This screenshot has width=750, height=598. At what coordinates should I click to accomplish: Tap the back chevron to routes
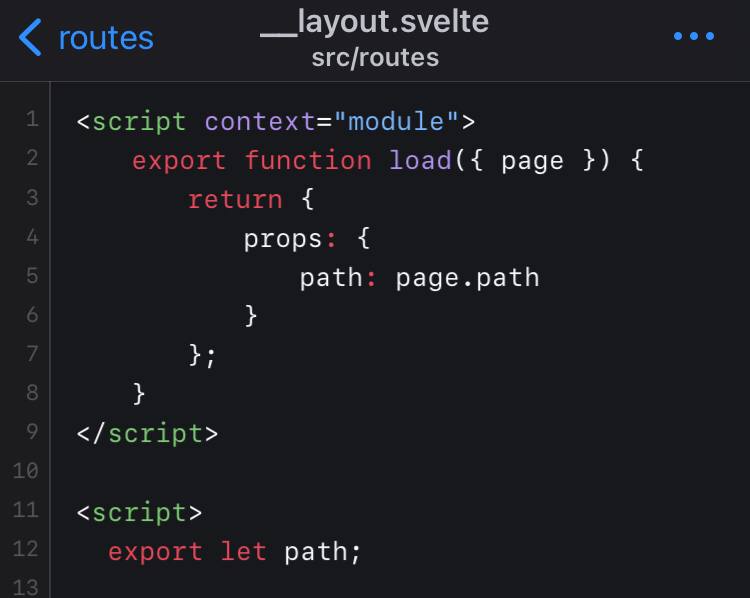click(x=30, y=37)
